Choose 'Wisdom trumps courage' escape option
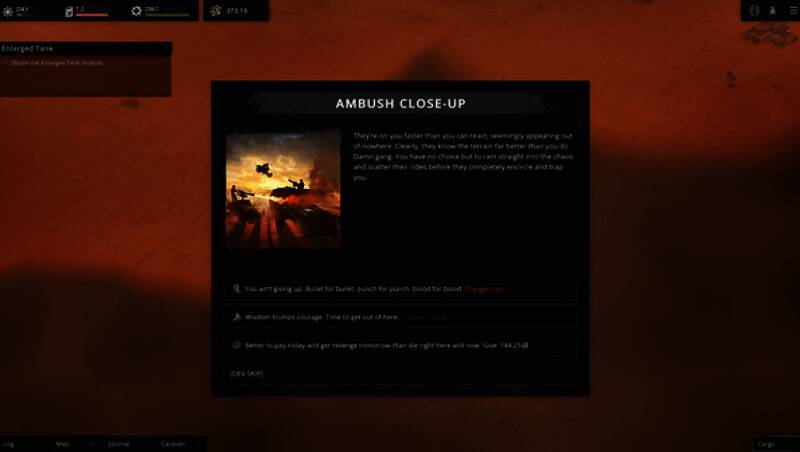The image size is (800, 452). 401,317
